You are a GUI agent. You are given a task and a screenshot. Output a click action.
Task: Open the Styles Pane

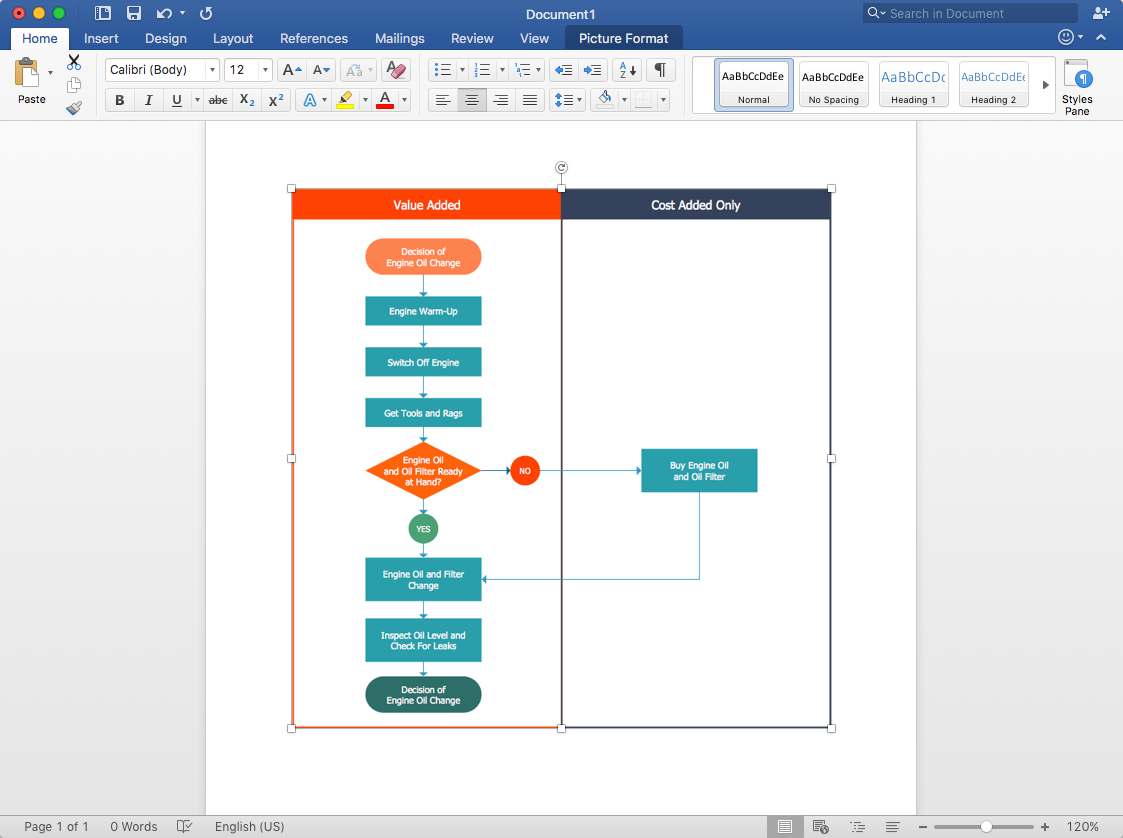1077,87
